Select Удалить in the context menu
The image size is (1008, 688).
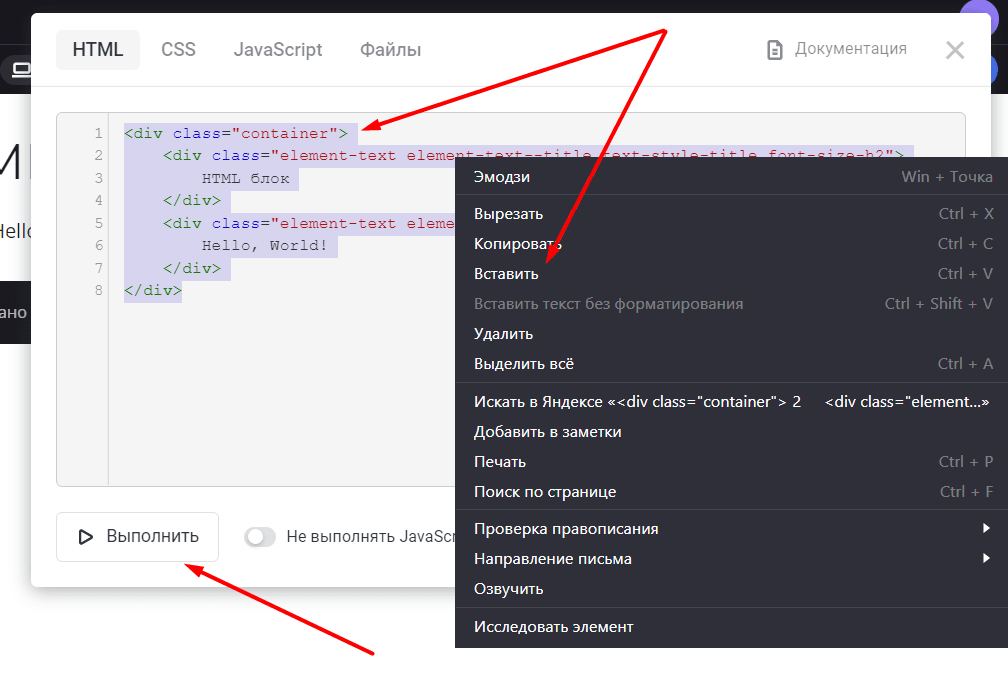(x=731, y=334)
